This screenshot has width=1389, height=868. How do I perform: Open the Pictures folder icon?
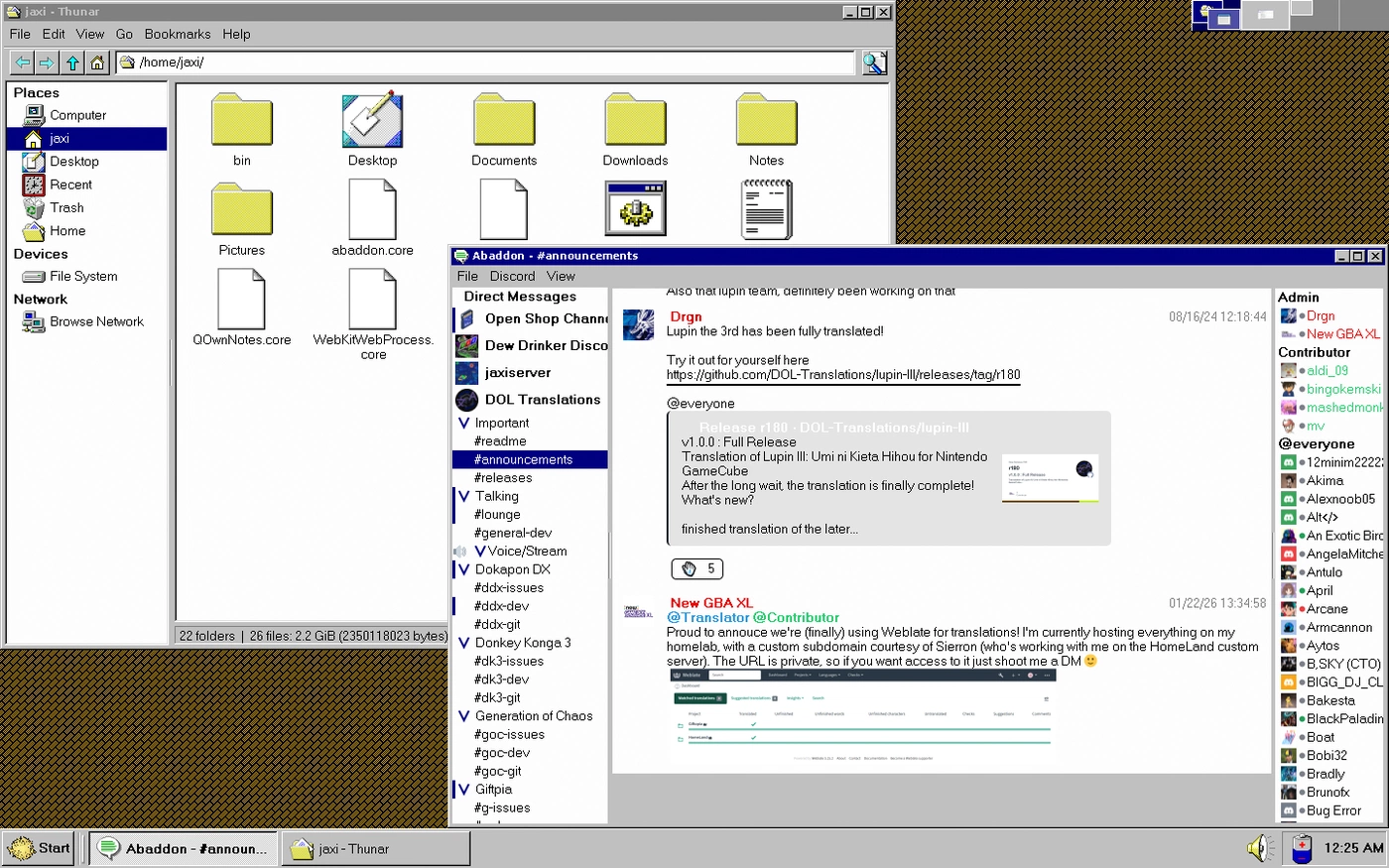tap(242, 209)
